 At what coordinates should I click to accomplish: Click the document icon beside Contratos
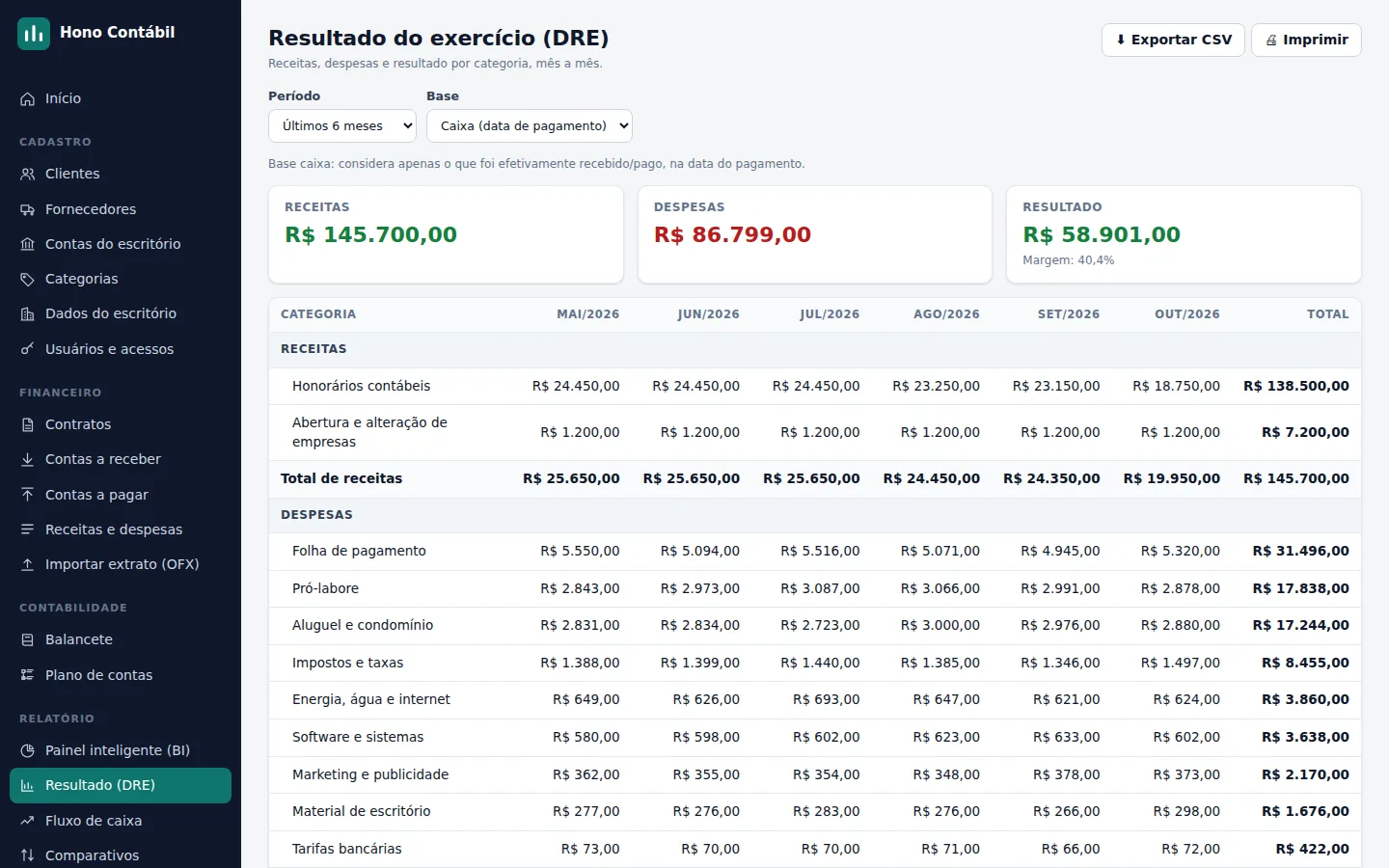tap(27, 424)
